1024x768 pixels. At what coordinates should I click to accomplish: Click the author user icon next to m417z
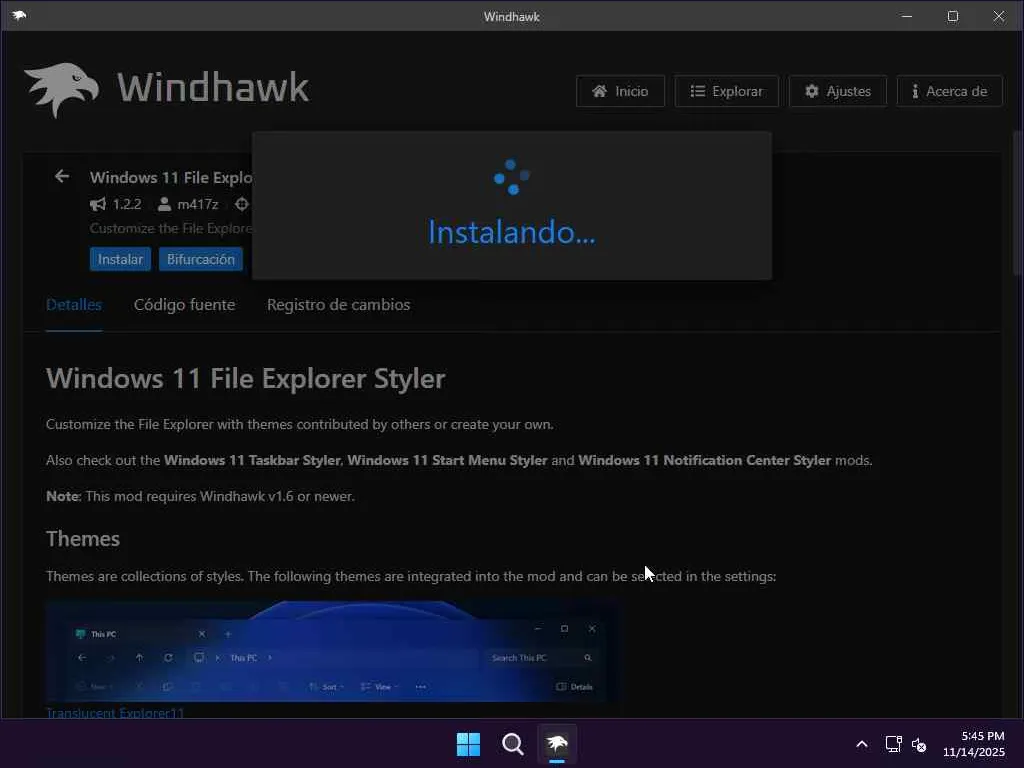165,204
